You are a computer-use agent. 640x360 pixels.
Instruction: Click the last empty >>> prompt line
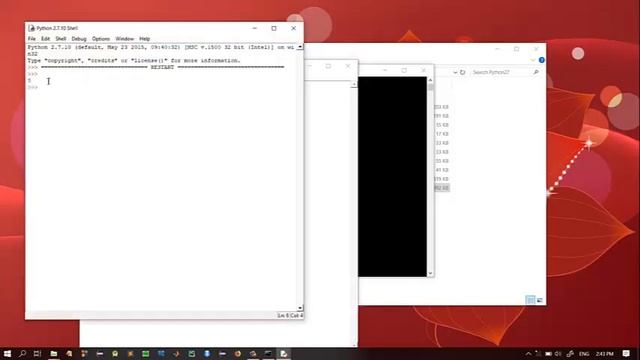[33, 87]
